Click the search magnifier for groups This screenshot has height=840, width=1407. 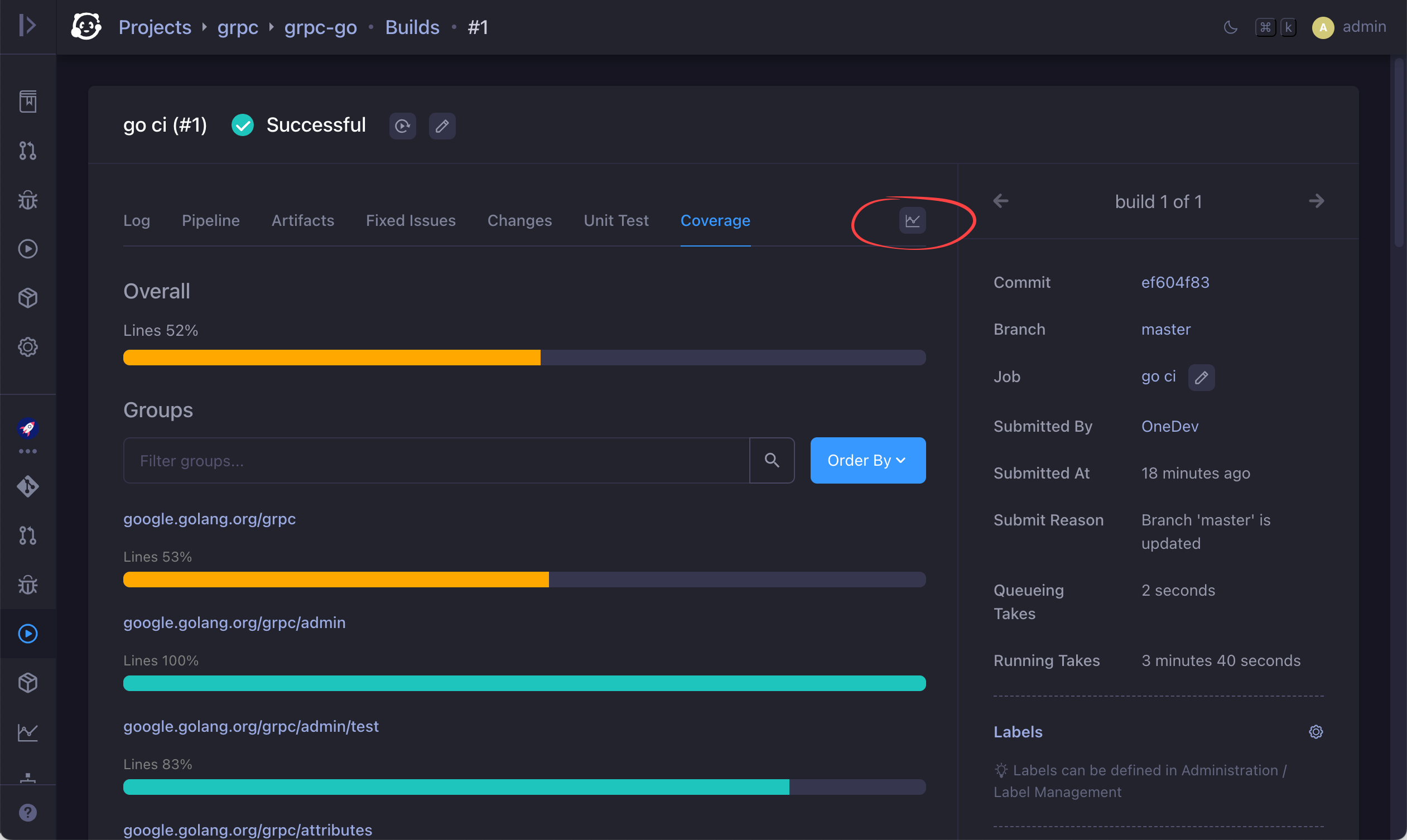[772, 460]
